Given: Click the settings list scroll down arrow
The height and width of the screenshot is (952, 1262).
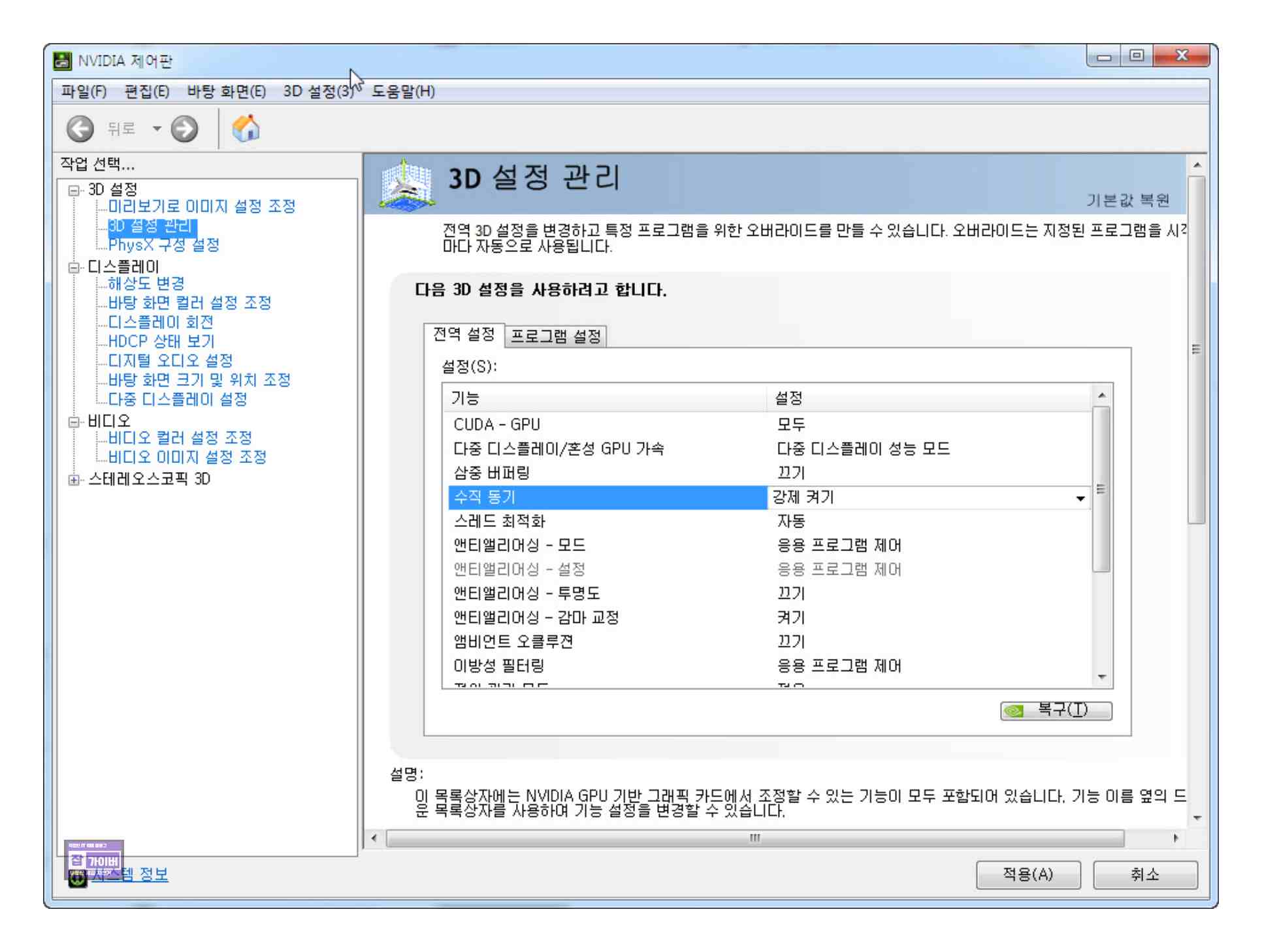Looking at the screenshot, I should 1102,678.
